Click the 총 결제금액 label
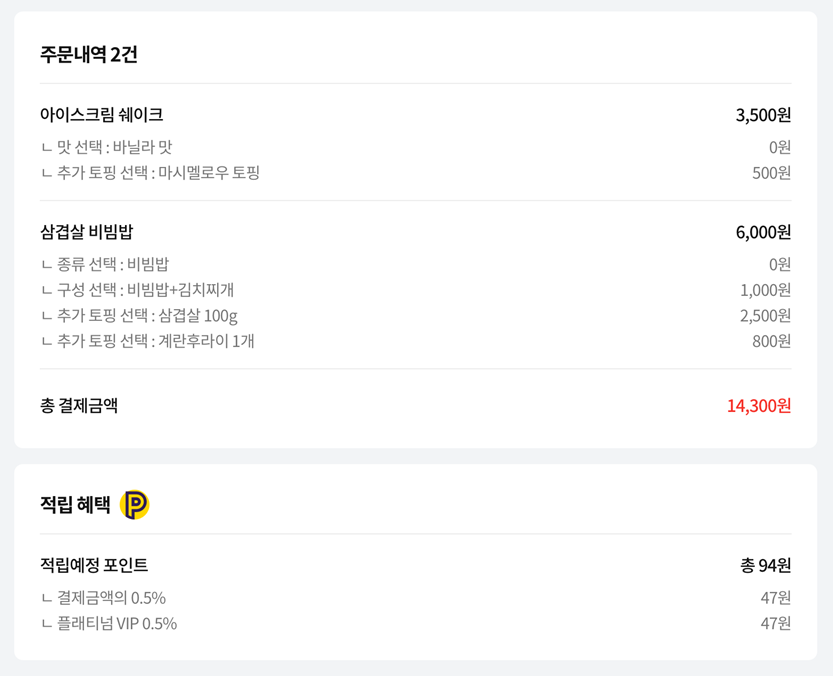Image resolution: width=833 pixels, height=676 pixels. coord(79,405)
